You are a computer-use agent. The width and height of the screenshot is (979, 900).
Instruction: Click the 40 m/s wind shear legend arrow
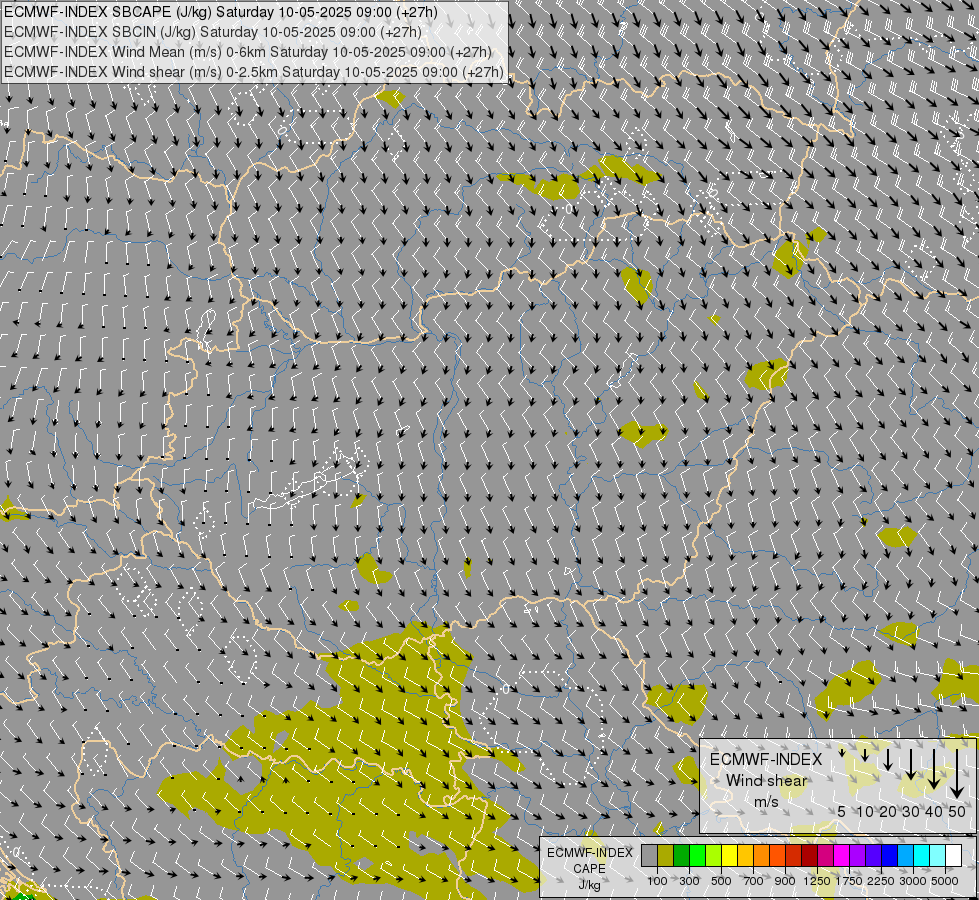[934, 769]
